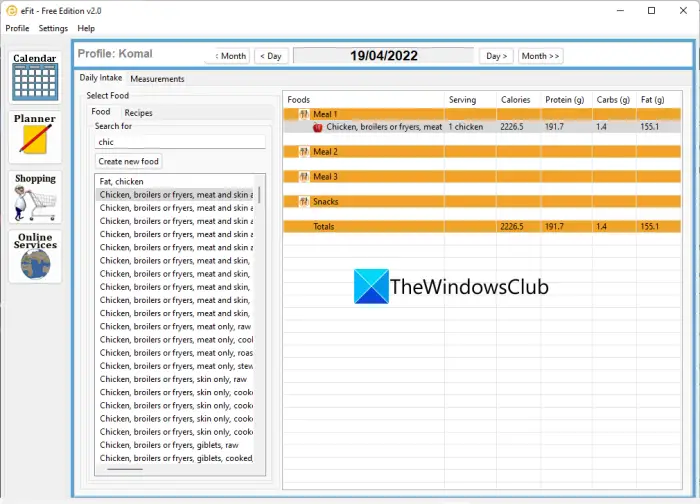Click the Foods column header

[364, 100]
